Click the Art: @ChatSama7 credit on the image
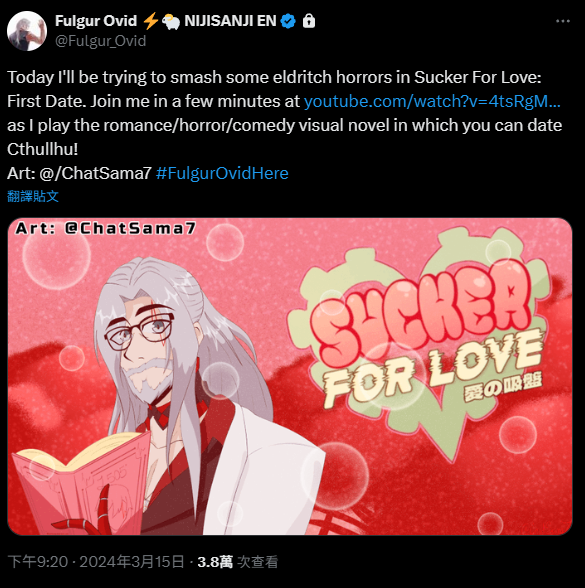This screenshot has width=585, height=588. click(x=105, y=228)
